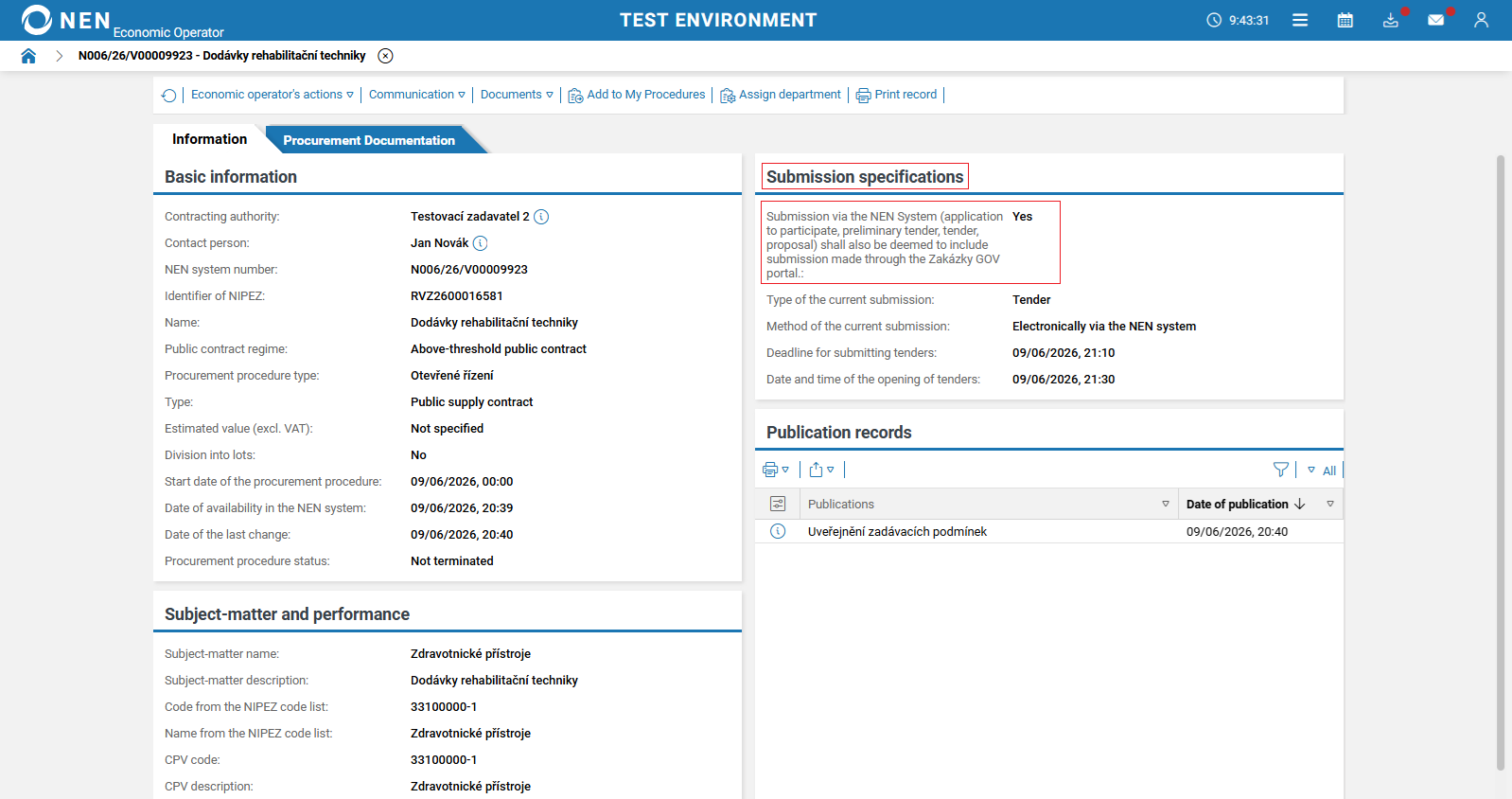Image resolution: width=1512 pixels, height=799 pixels.
Task: Click Subject-matter description Dodávky rehabilitační techniky
Action: pyautogui.click(x=494, y=681)
